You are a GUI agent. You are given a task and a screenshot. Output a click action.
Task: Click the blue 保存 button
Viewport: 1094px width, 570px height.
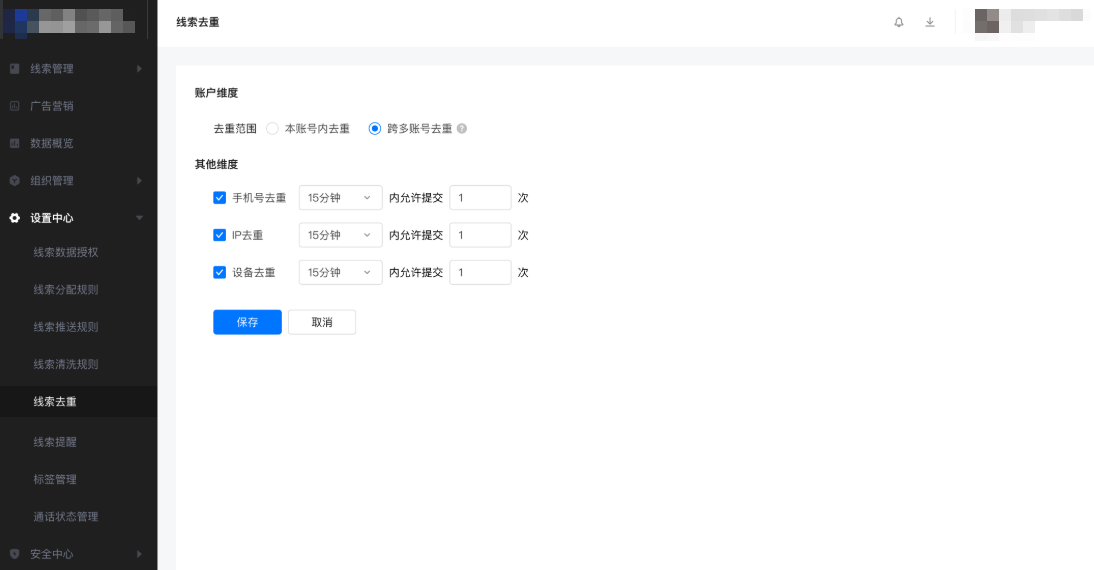click(x=248, y=322)
